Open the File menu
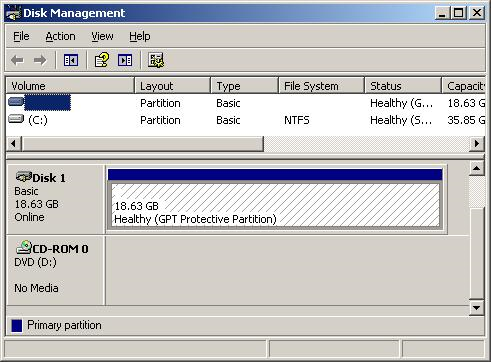 (x=21, y=36)
